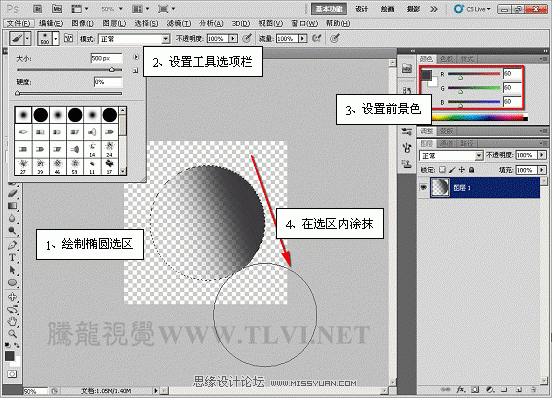Click the toolbox foreground color swatch
The width and height of the screenshot is (552, 398).
coord(10,356)
